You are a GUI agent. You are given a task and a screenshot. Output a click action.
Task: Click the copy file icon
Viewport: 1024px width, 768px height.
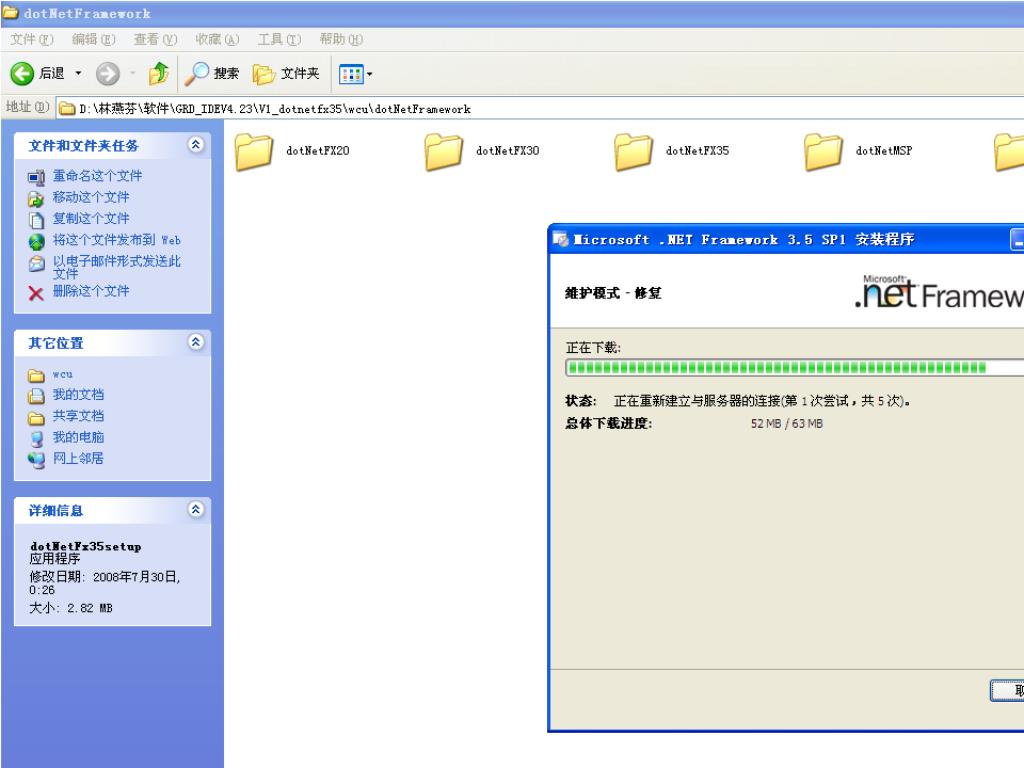(36, 220)
